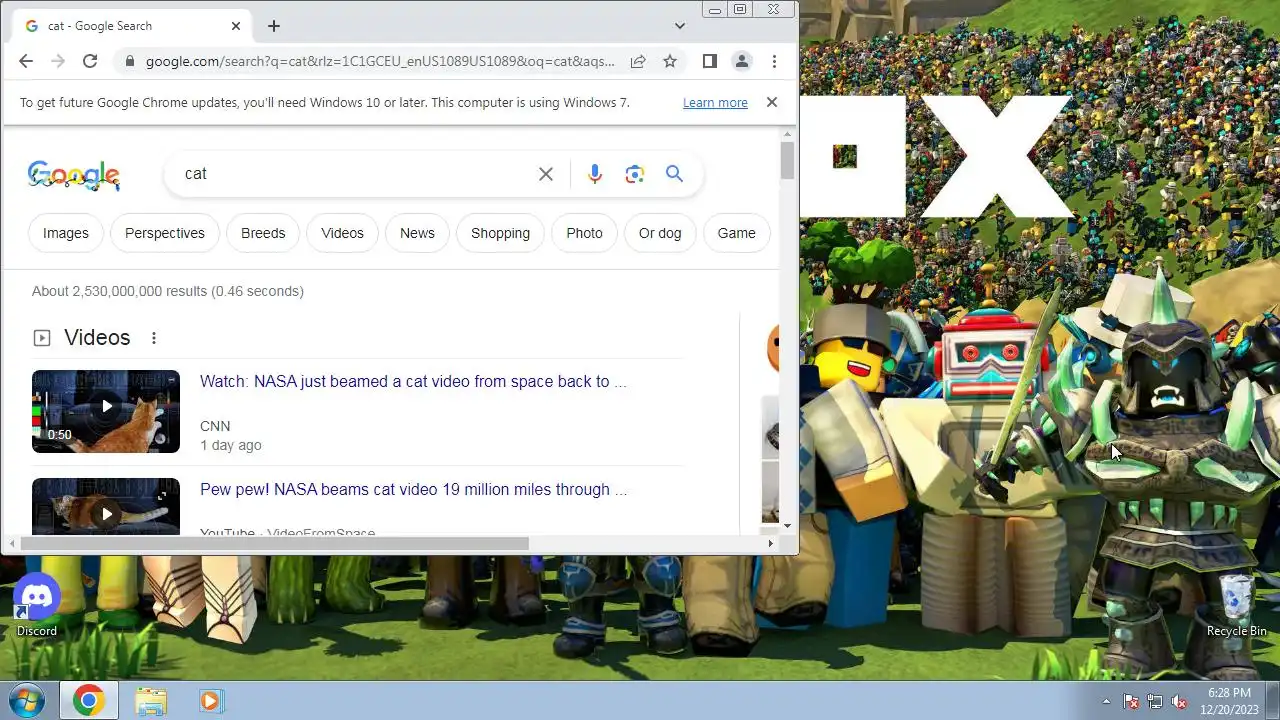Play the CNN video thumbnail 0:50
The width and height of the screenshot is (1280, 720).
106,412
